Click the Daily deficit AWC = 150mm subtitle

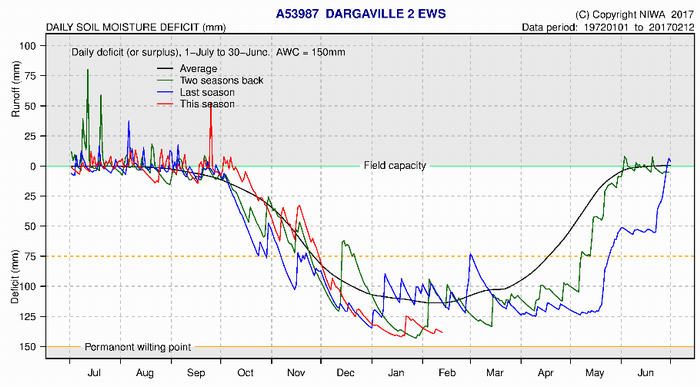pyautogui.click(x=208, y=52)
